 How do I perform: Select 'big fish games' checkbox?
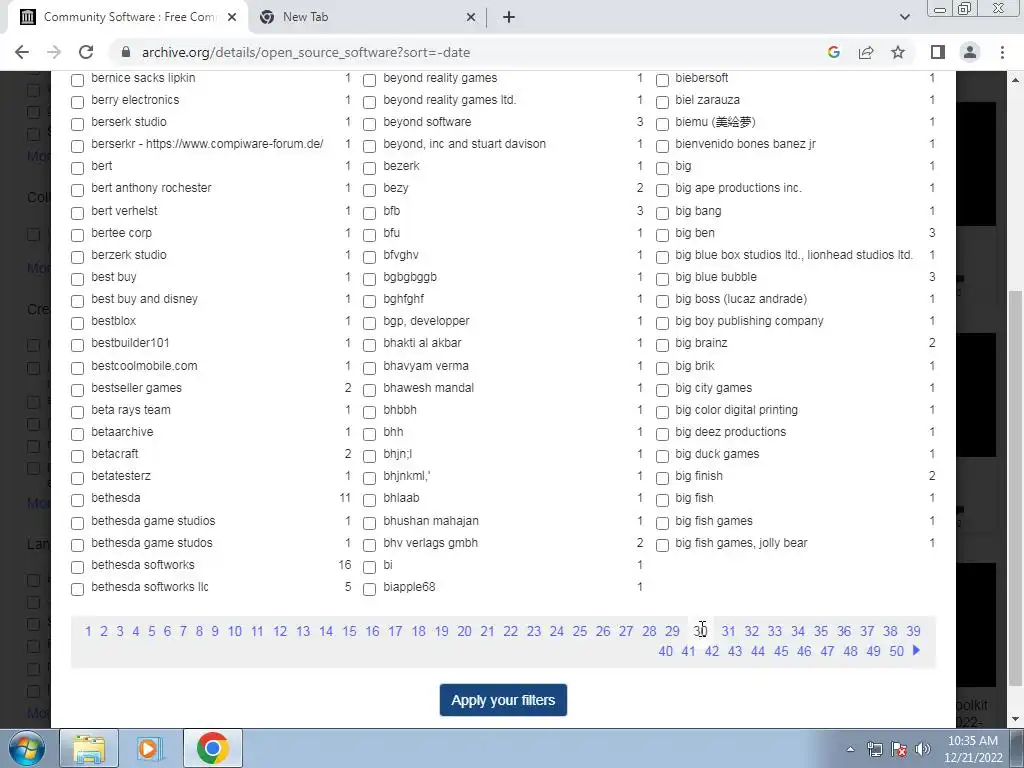click(662, 522)
